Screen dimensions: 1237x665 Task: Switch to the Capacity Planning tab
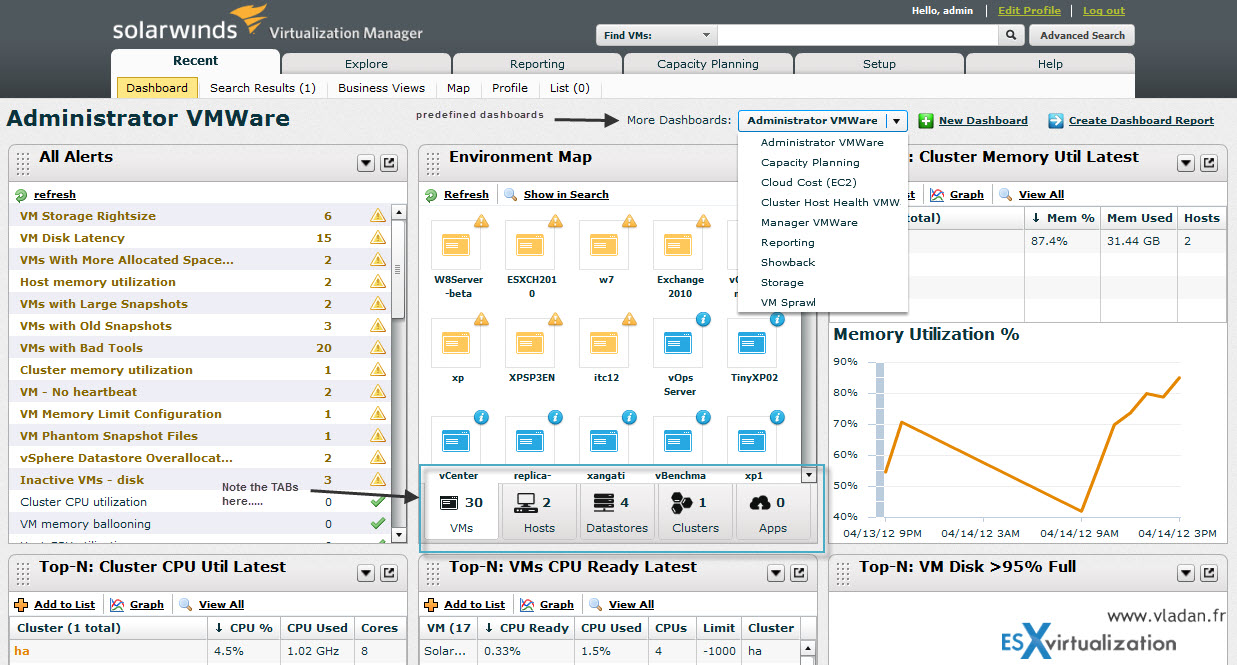(x=707, y=64)
